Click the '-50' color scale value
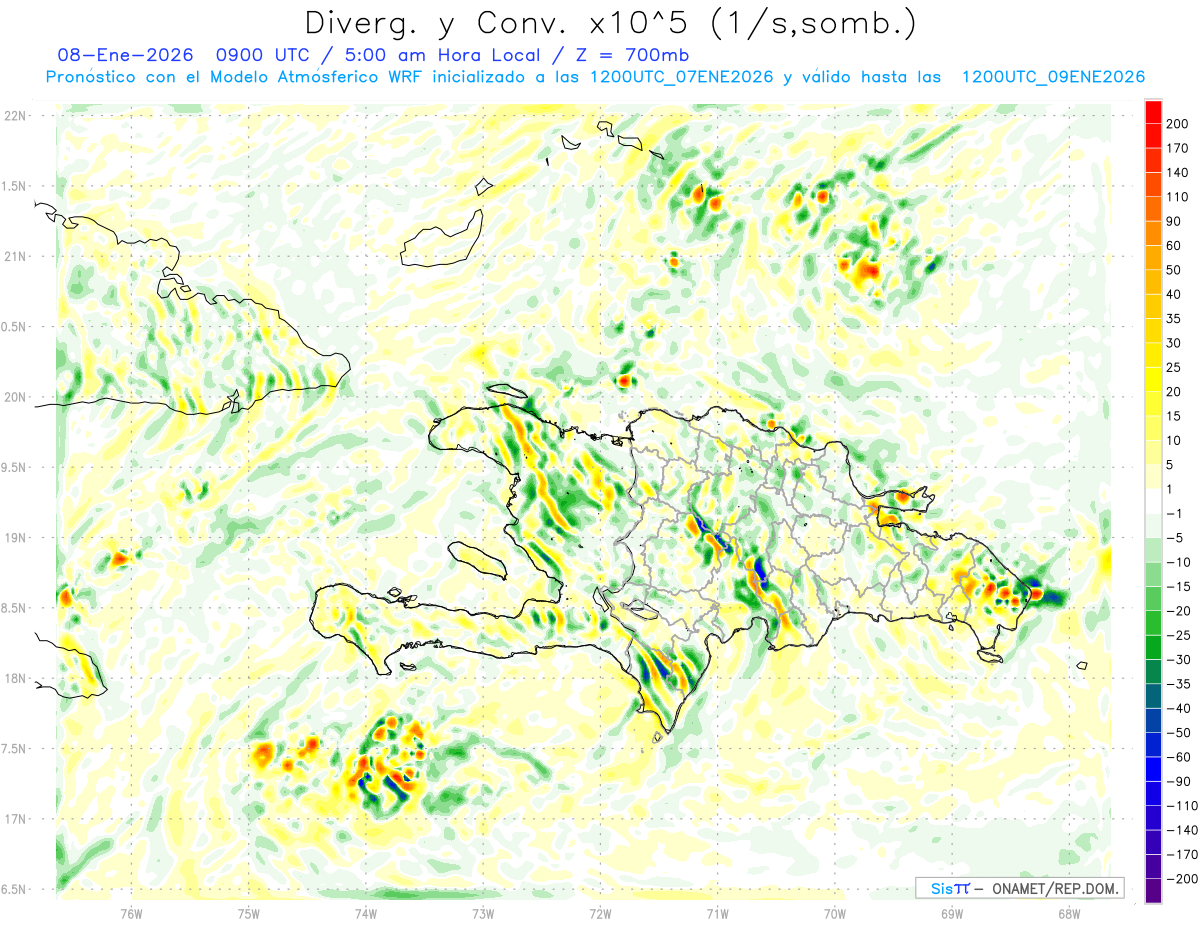The image size is (1200, 927). (1180, 734)
